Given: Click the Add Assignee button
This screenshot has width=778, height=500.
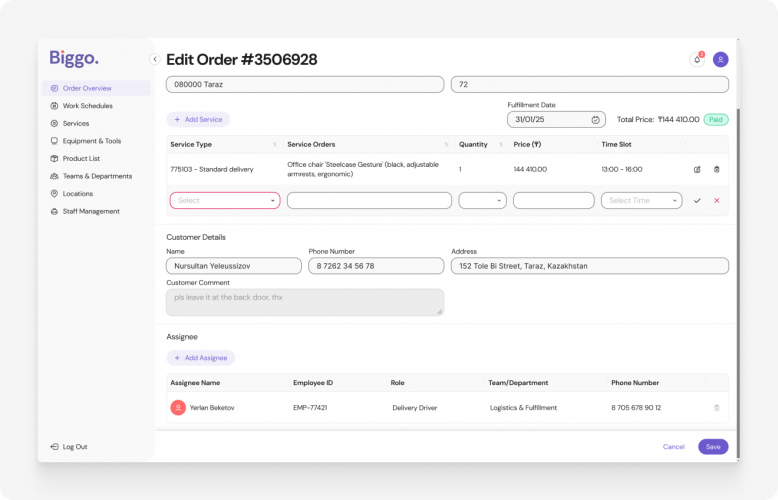Looking at the screenshot, I should (x=200, y=358).
